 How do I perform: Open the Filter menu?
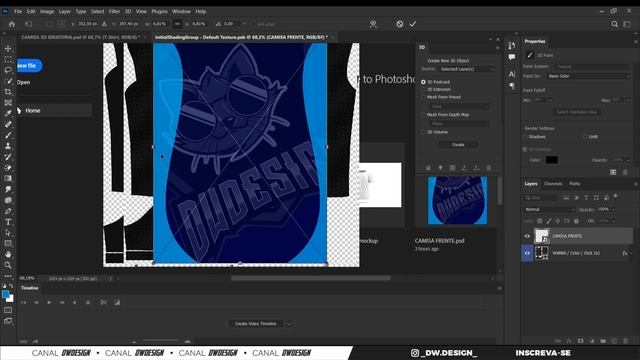pos(114,11)
